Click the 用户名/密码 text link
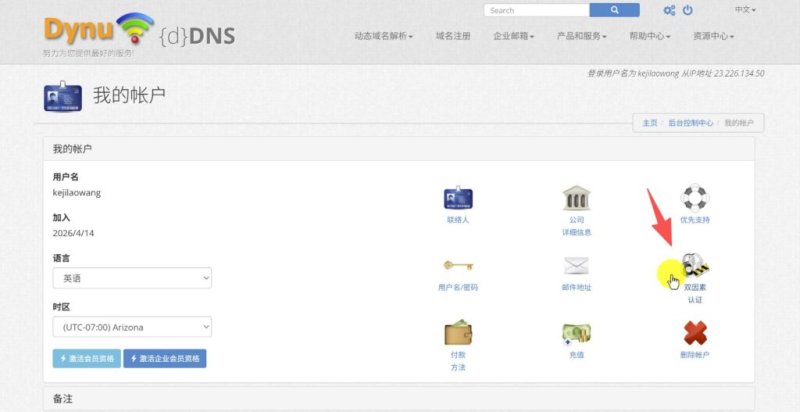 pos(458,288)
